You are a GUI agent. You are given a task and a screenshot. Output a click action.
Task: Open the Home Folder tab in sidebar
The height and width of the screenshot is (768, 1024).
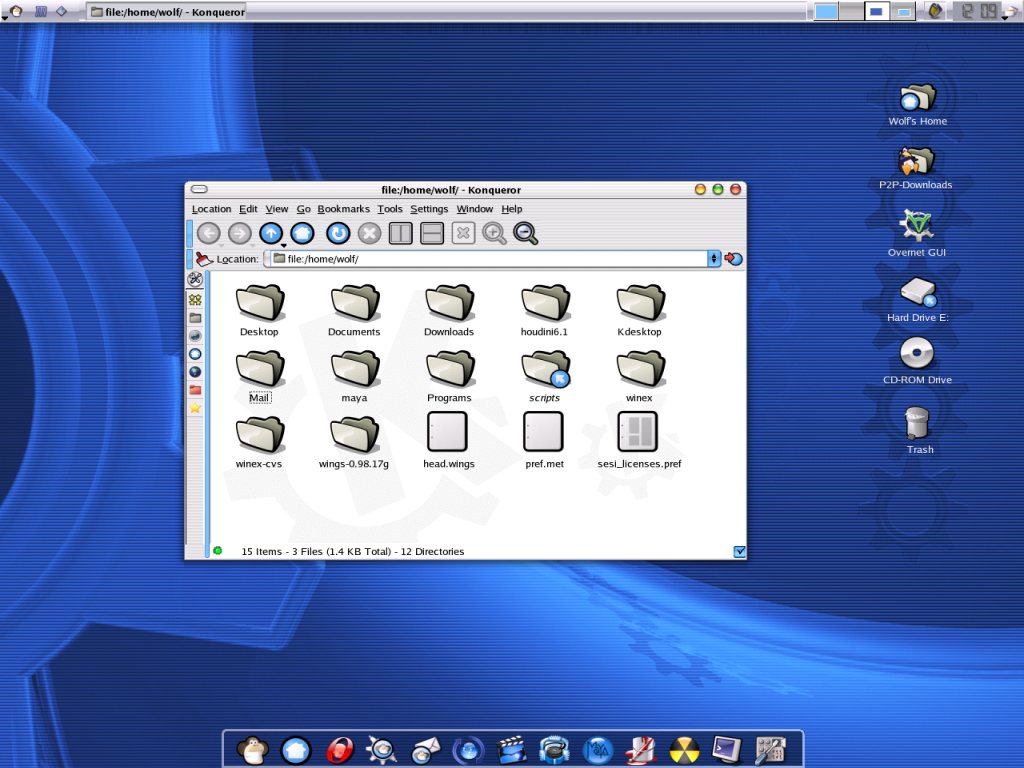[195, 354]
